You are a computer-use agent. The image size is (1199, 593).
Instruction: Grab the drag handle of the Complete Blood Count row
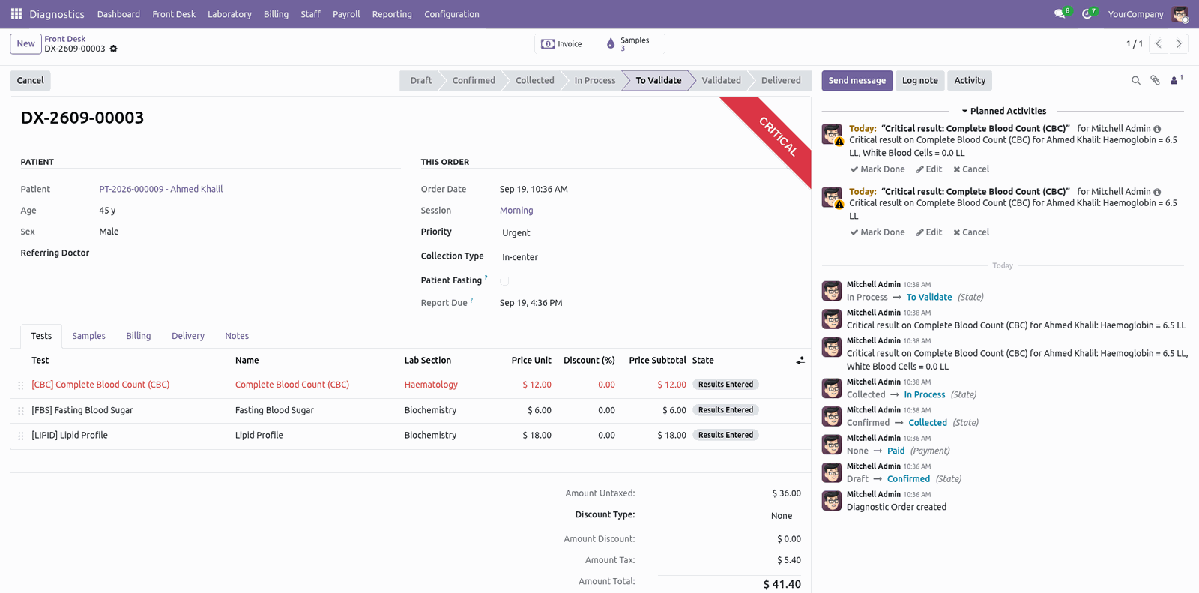click(x=21, y=385)
